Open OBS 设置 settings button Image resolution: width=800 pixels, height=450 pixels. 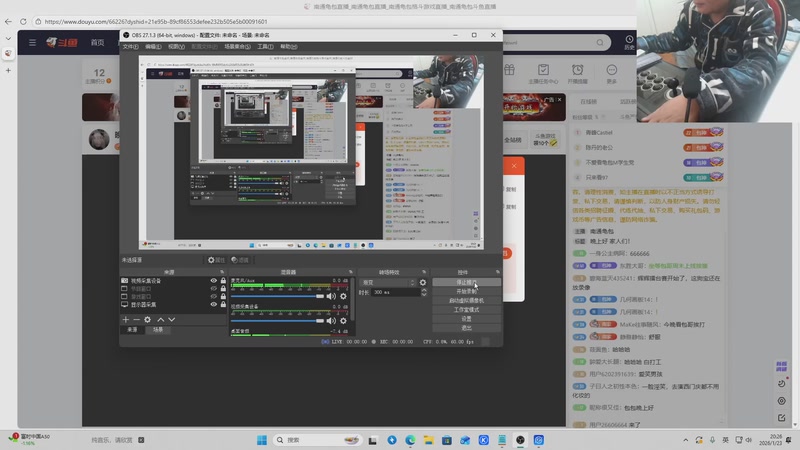coord(466,319)
